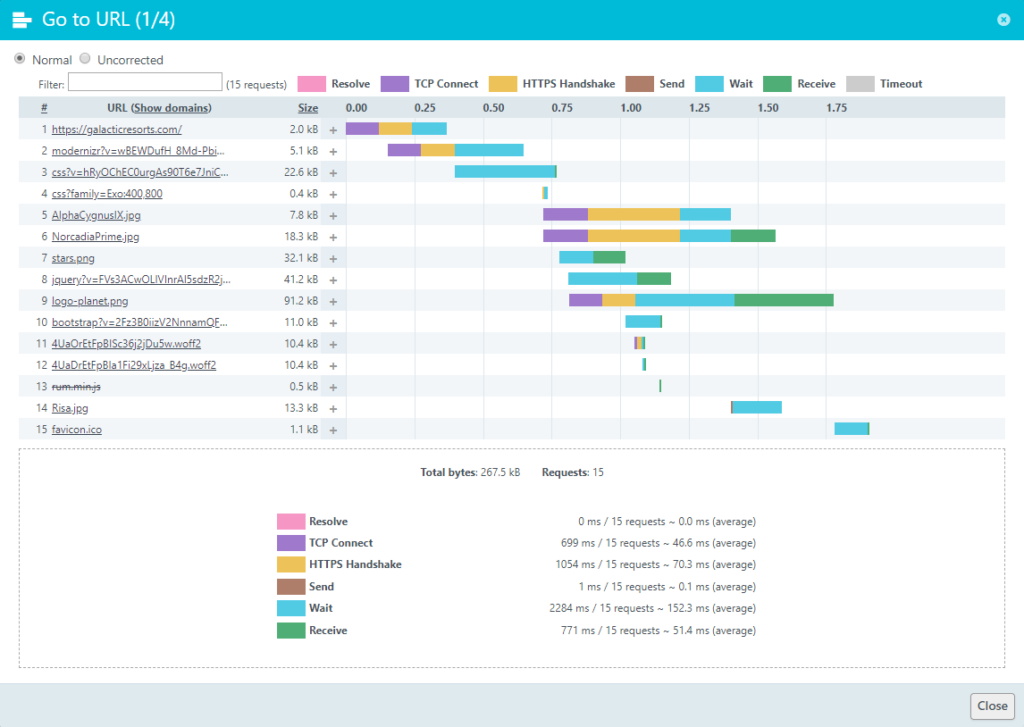Expand details for NorcadiaPrime.jpg request
Image resolution: width=1024 pixels, height=727 pixels.
pyautogui.click(x=333, y=237)
